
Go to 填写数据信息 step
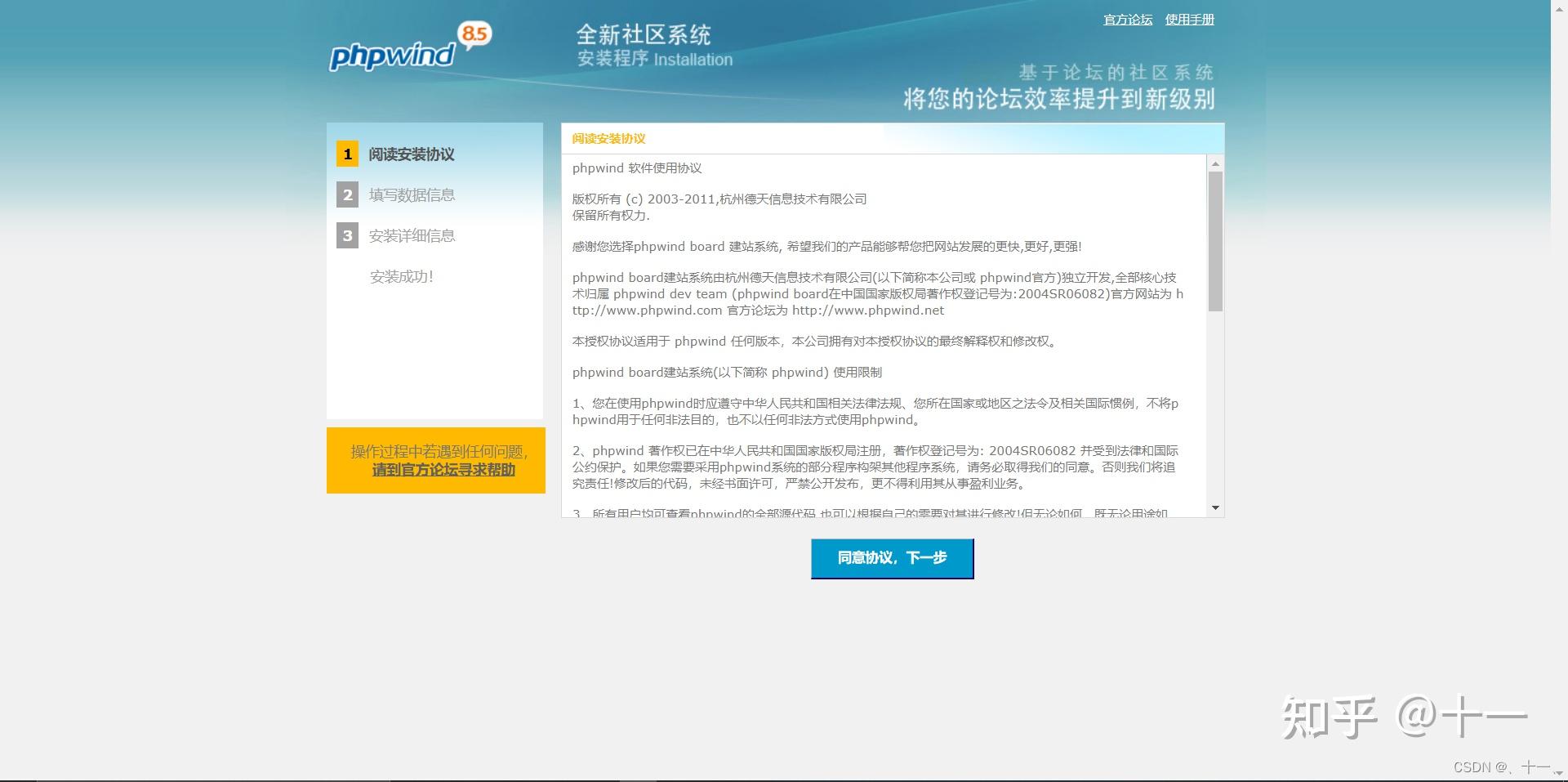[412, 194]
